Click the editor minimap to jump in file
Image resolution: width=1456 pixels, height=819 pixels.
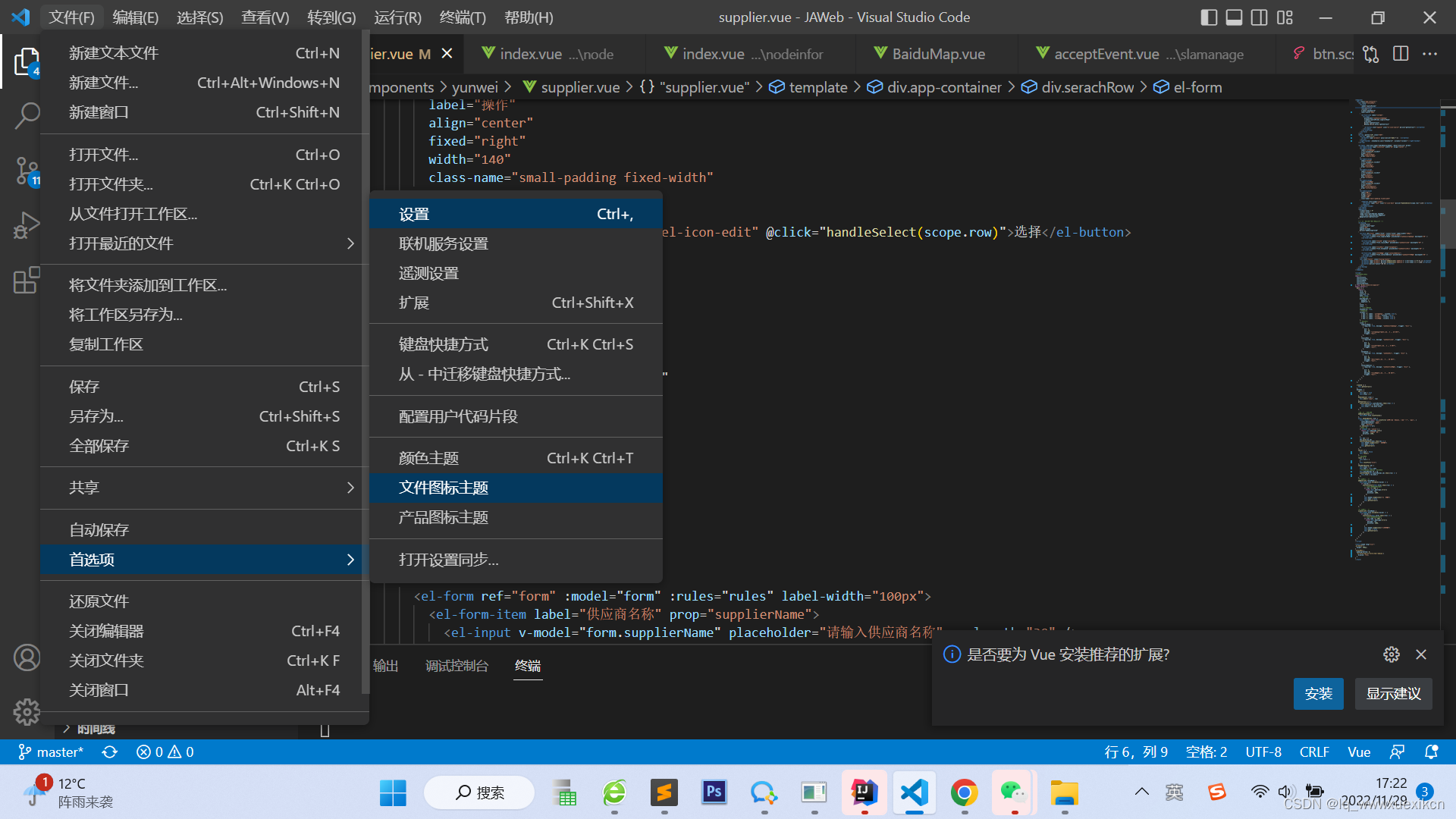[x=1395, y=341]
